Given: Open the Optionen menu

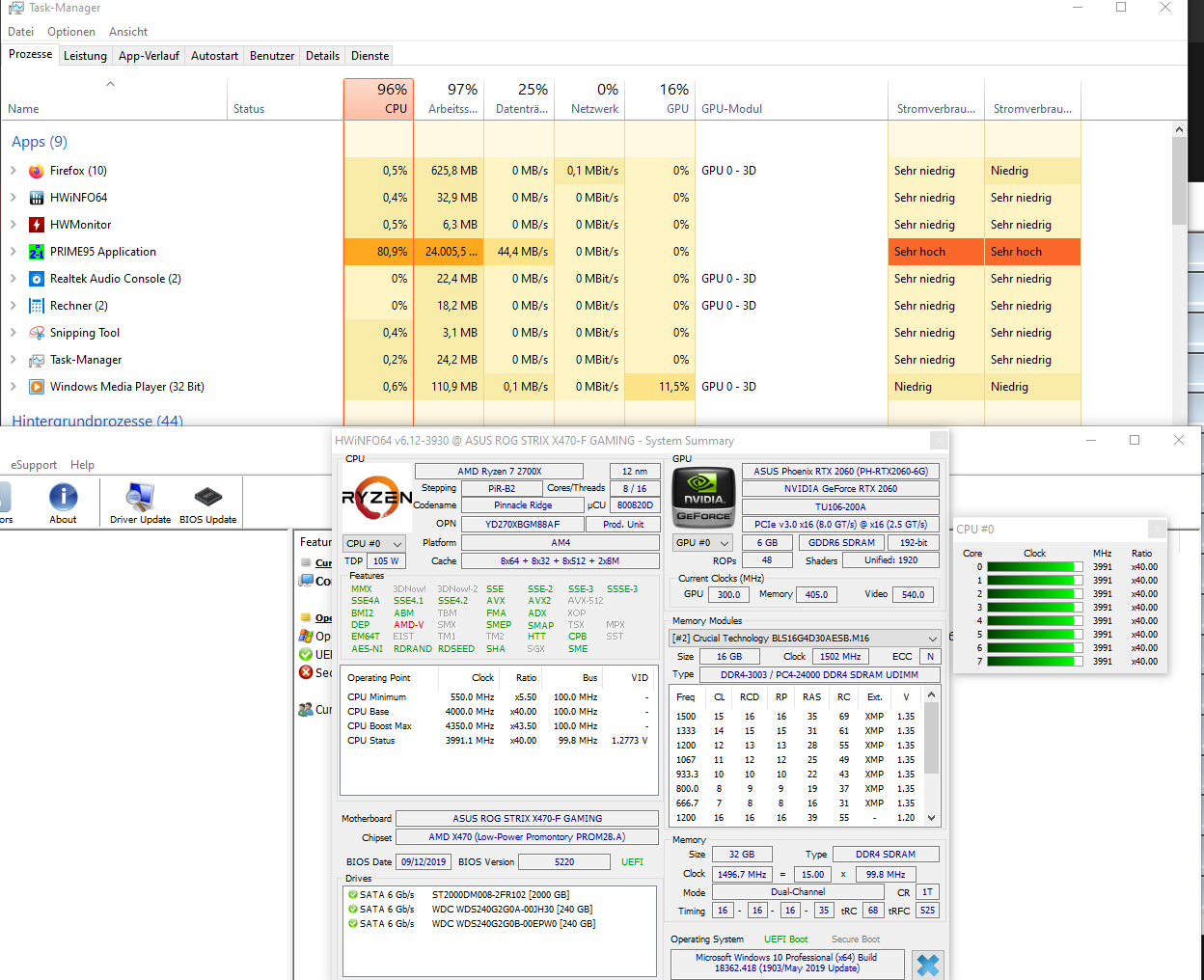Looking at the screenshot, I should tap(71, 32).
